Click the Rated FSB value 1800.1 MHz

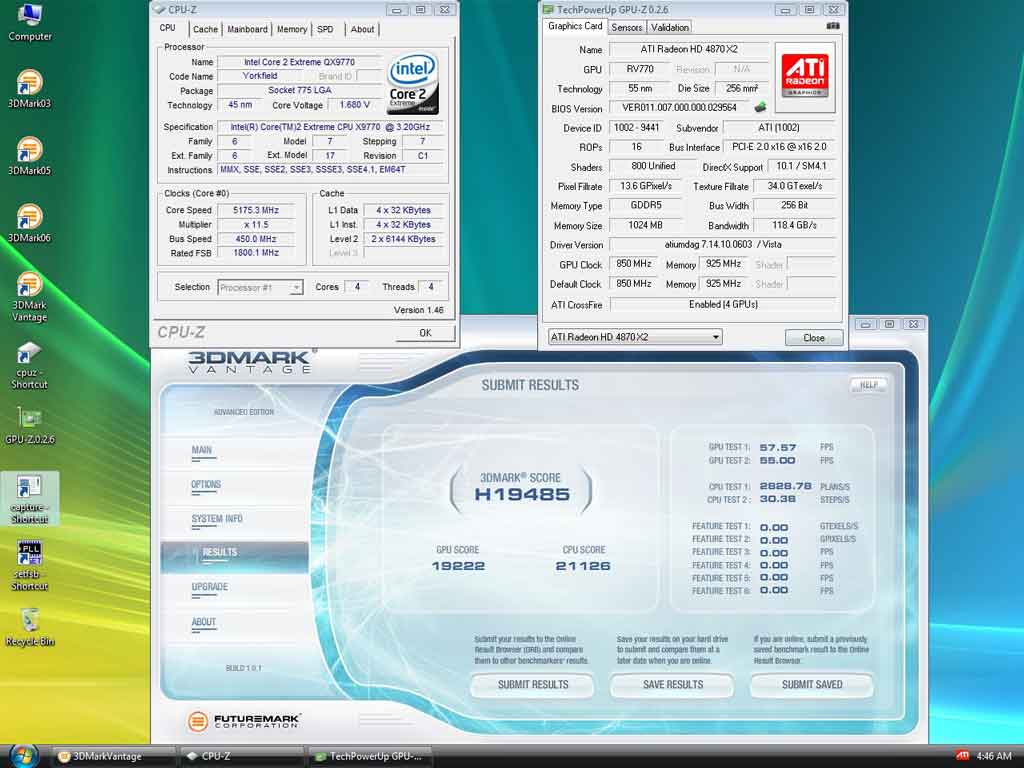[x=256, y=253]
